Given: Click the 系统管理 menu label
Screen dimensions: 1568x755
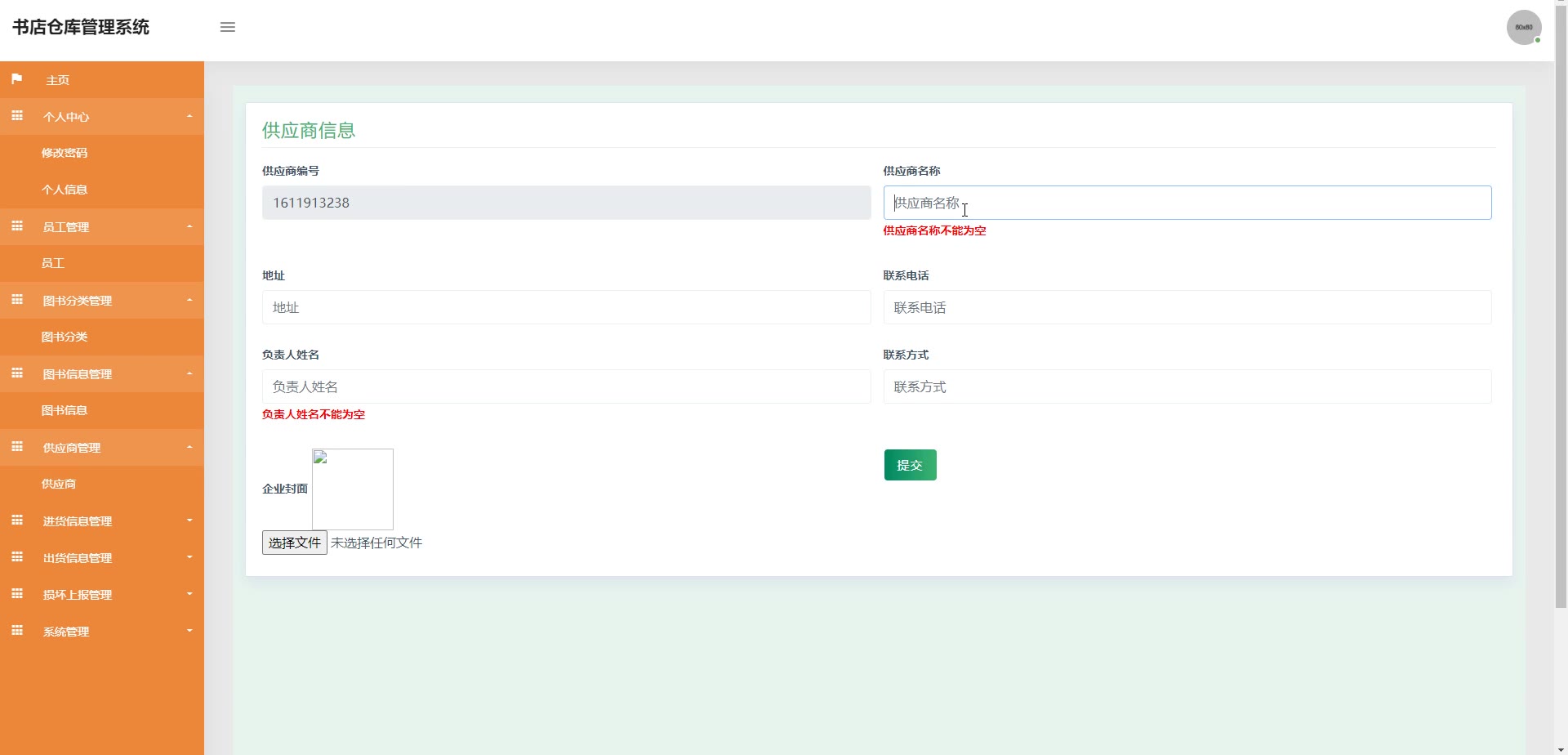Looking at the screenshot, I should pyautogui.click(x=66, y=632).
